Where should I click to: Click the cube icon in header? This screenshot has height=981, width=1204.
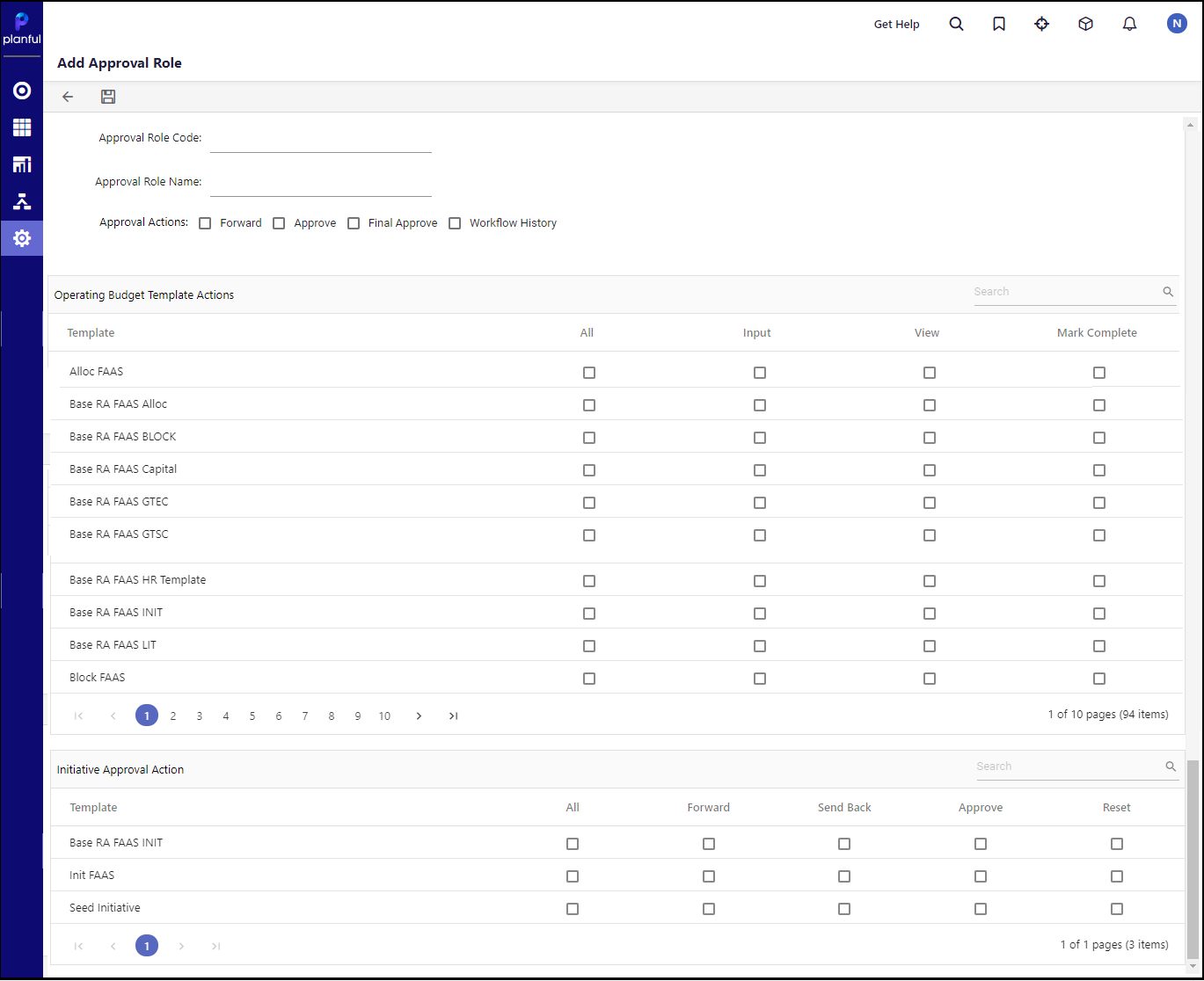click(1085, 24)
